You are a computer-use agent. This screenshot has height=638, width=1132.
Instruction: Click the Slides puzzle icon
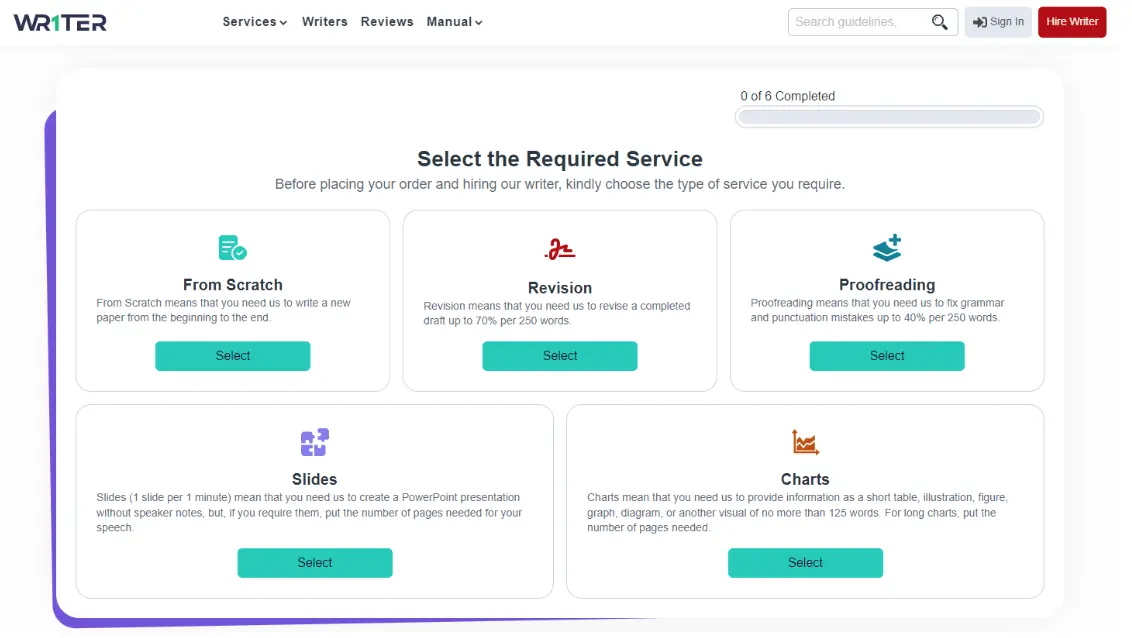[315, 442]
